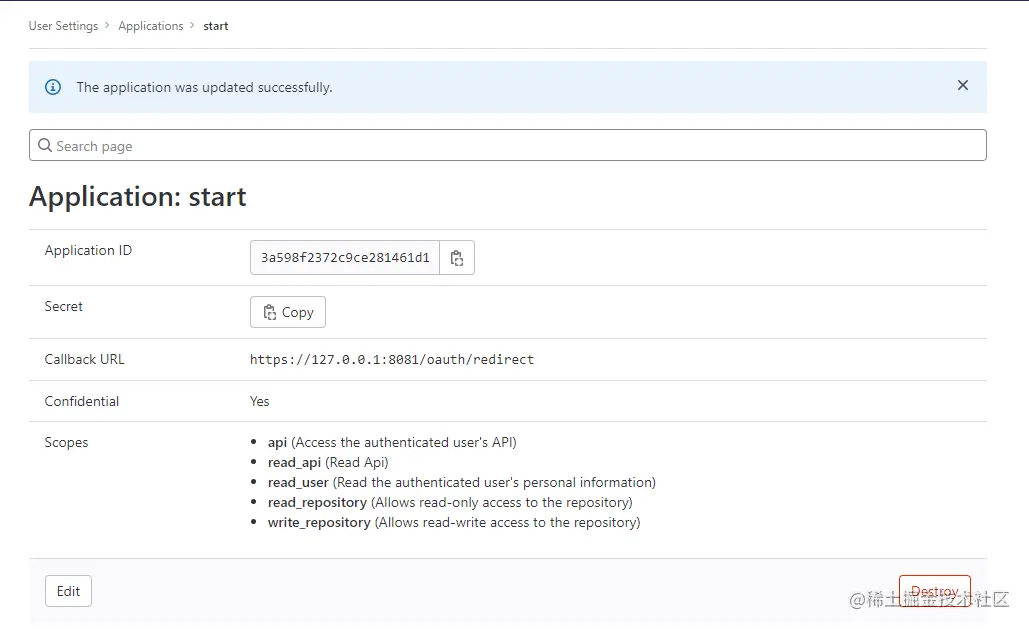The image size is (1029, 629).
Task: Copy the Application ID to clipboard
Action: click(457, 257)
